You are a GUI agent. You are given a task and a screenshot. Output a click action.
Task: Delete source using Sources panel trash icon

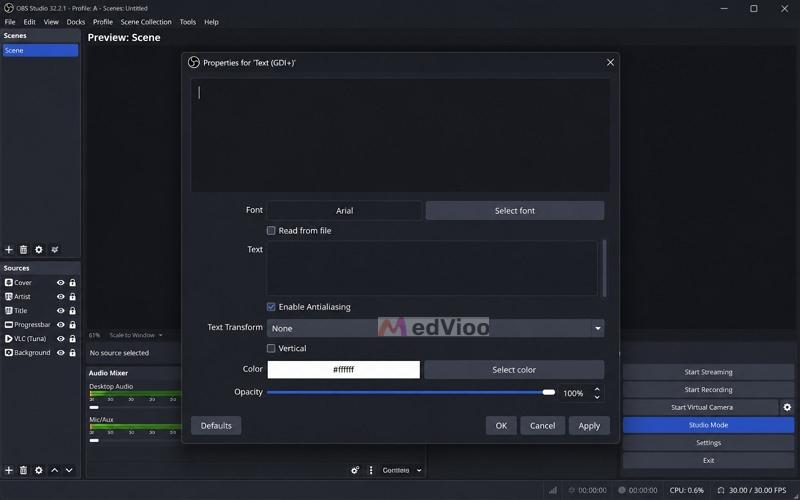click(23, 470)
